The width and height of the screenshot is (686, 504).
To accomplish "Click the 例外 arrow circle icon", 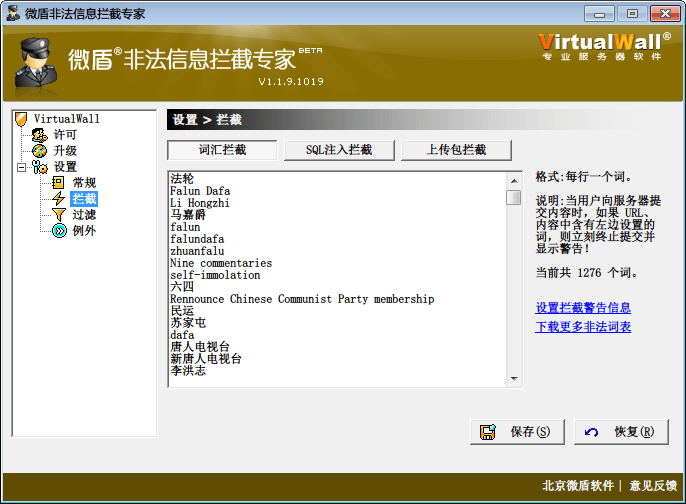I will [x=59, y=231].
